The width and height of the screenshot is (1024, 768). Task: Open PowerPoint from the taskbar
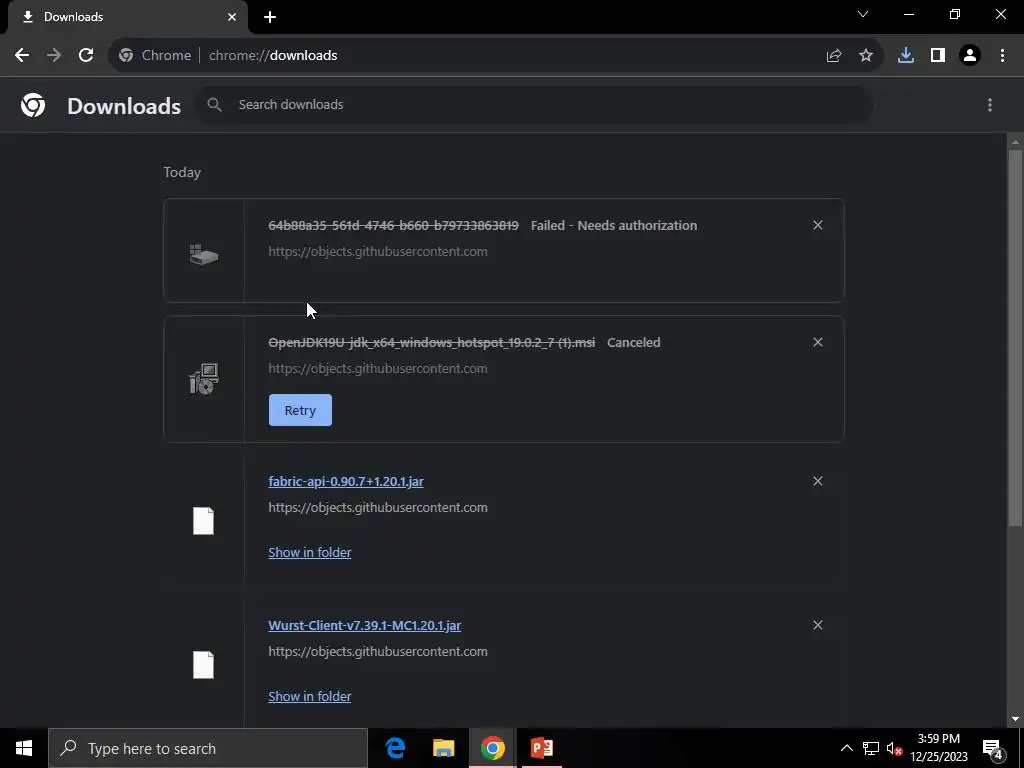point(541,748)
